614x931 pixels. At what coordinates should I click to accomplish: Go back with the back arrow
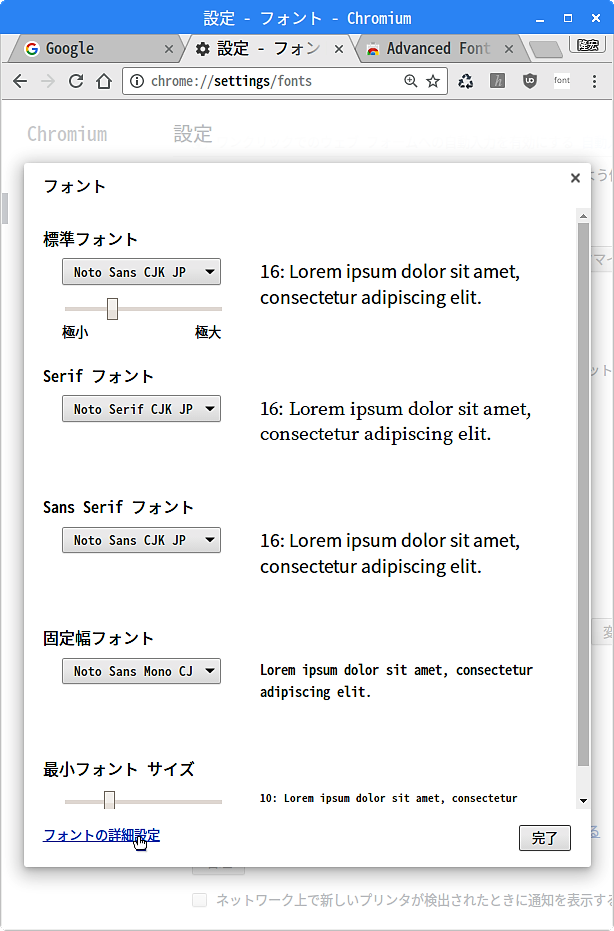(20, 81)
